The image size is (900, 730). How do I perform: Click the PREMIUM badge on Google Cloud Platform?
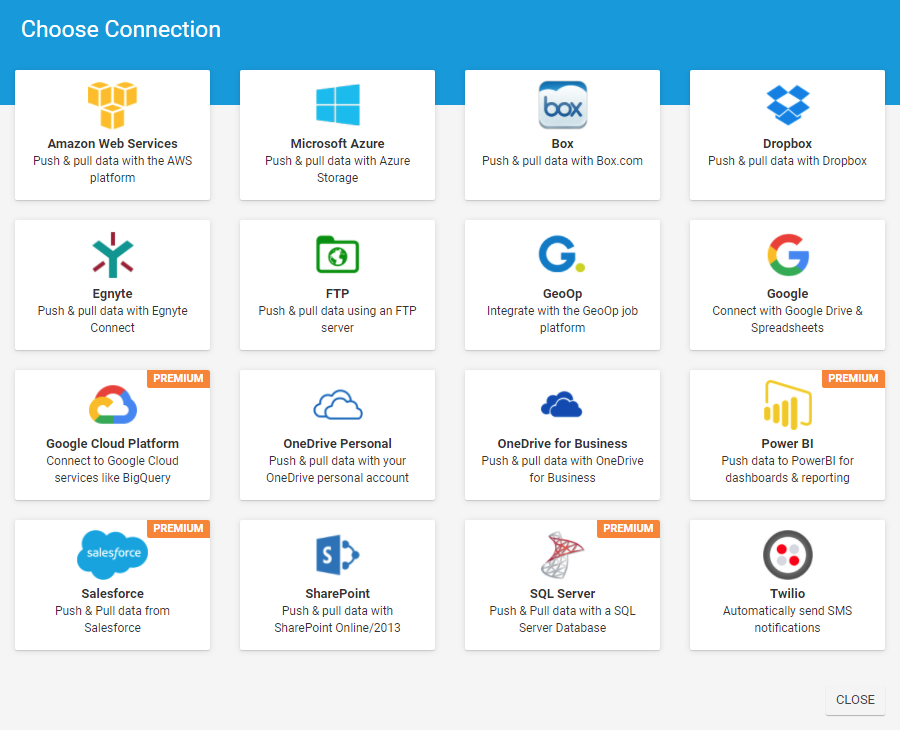[x=179, y=379]
